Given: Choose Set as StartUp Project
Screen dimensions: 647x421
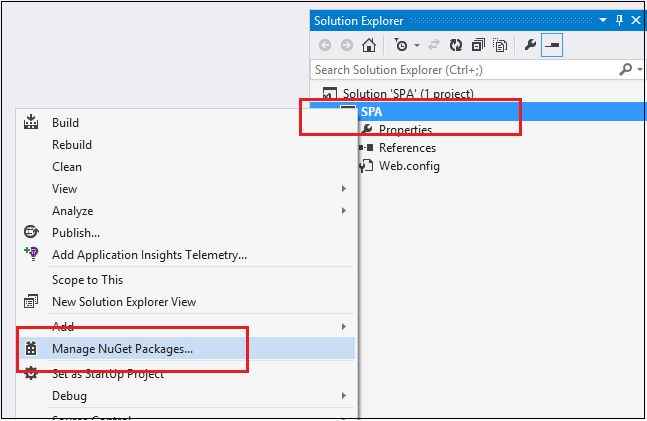Looking at the screenshot, I should click(108, 374).
